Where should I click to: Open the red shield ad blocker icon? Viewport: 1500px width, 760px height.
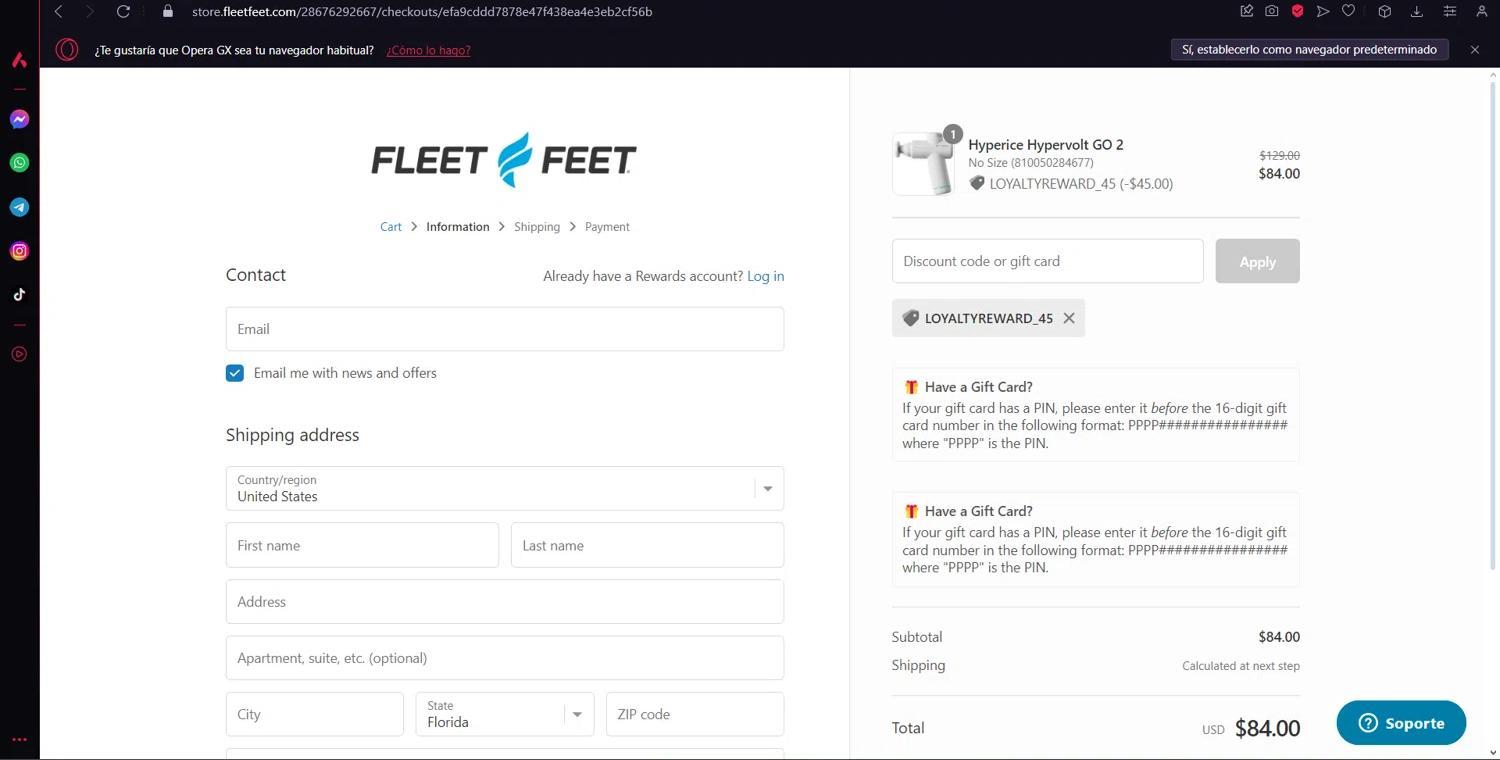click(x=1297, y=11)
